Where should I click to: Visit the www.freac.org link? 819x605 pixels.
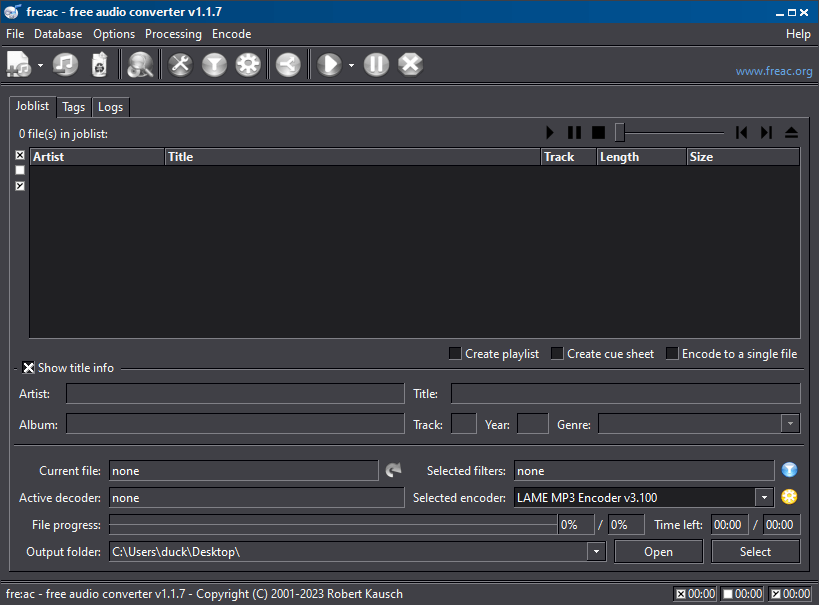coord(773,71)
